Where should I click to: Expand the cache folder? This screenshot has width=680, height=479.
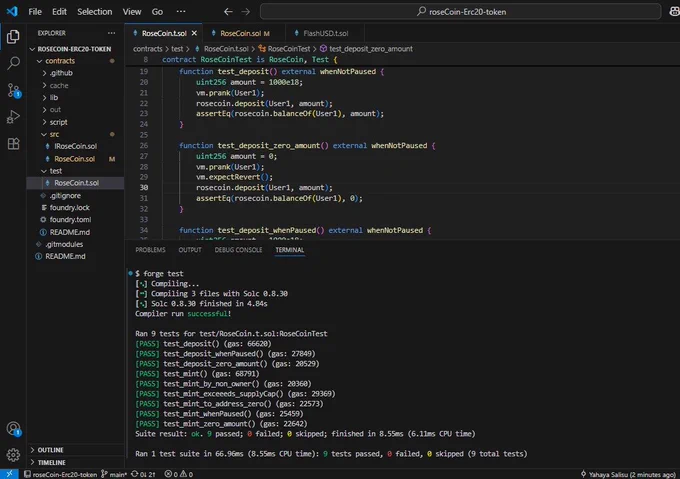75,85
